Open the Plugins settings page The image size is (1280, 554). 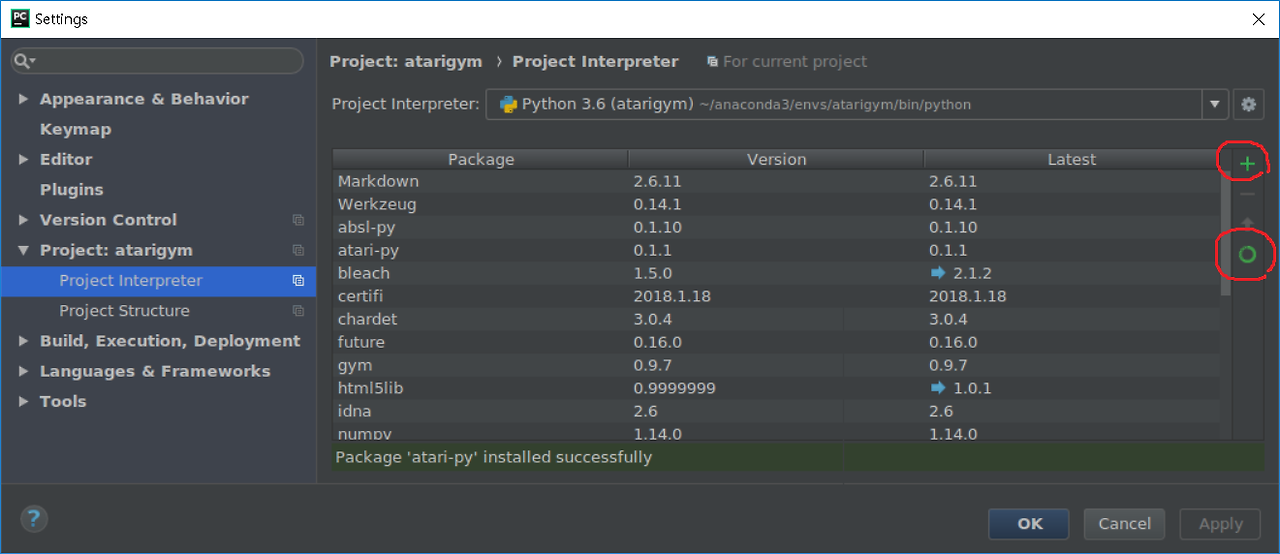click(71, 190)
